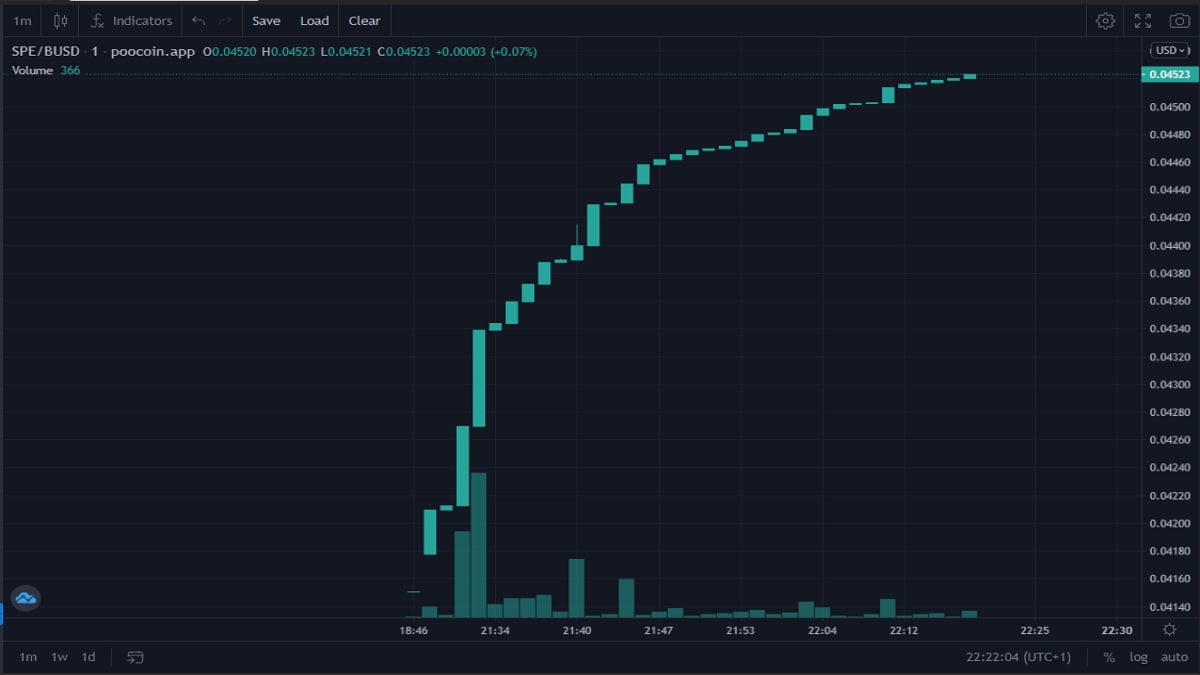Click Load in the chart toolbar
This screenshot has height=675, width=1200.
[314, 20]
